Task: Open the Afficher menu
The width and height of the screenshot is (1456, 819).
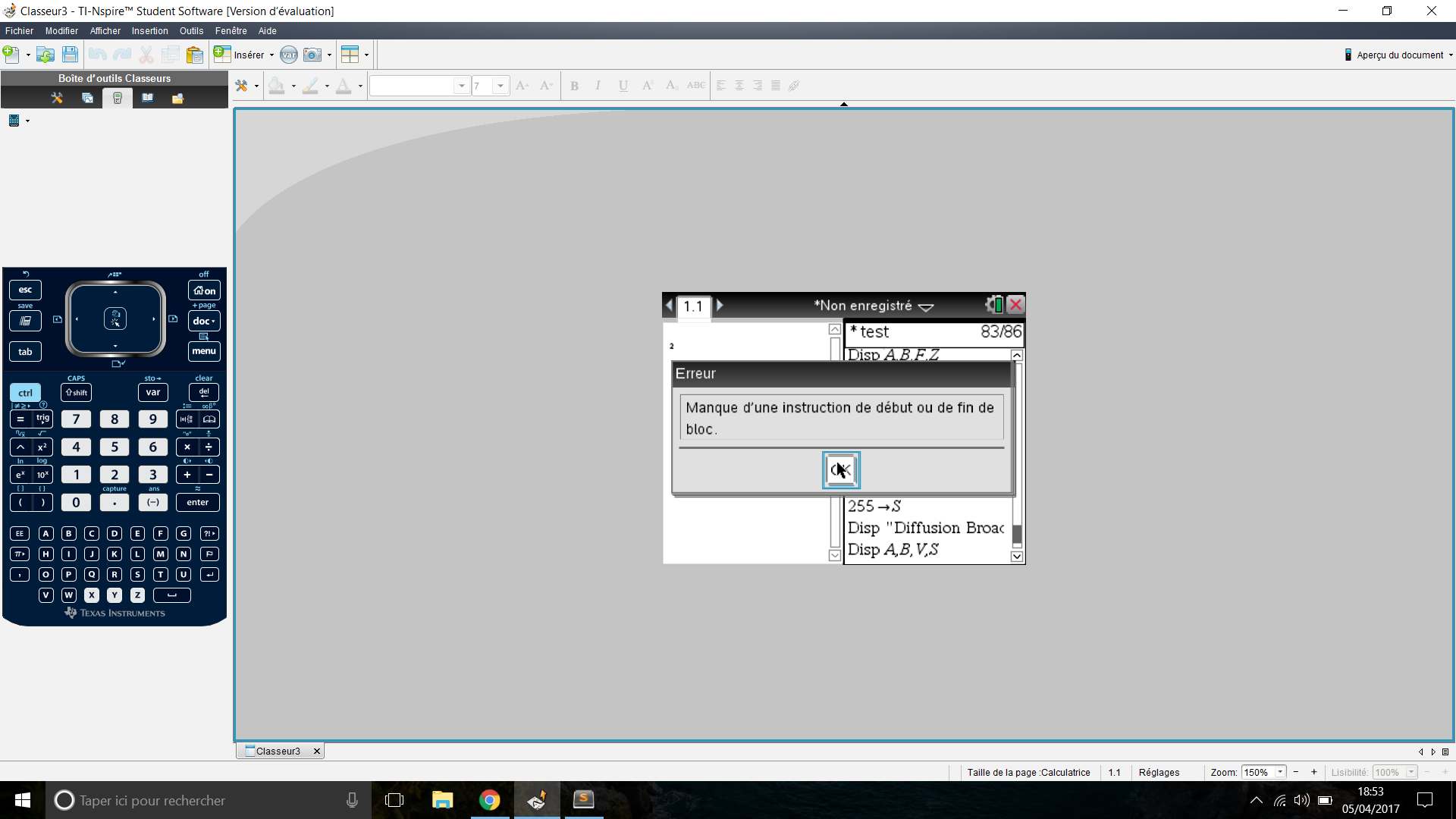Action: coord(105,31)
